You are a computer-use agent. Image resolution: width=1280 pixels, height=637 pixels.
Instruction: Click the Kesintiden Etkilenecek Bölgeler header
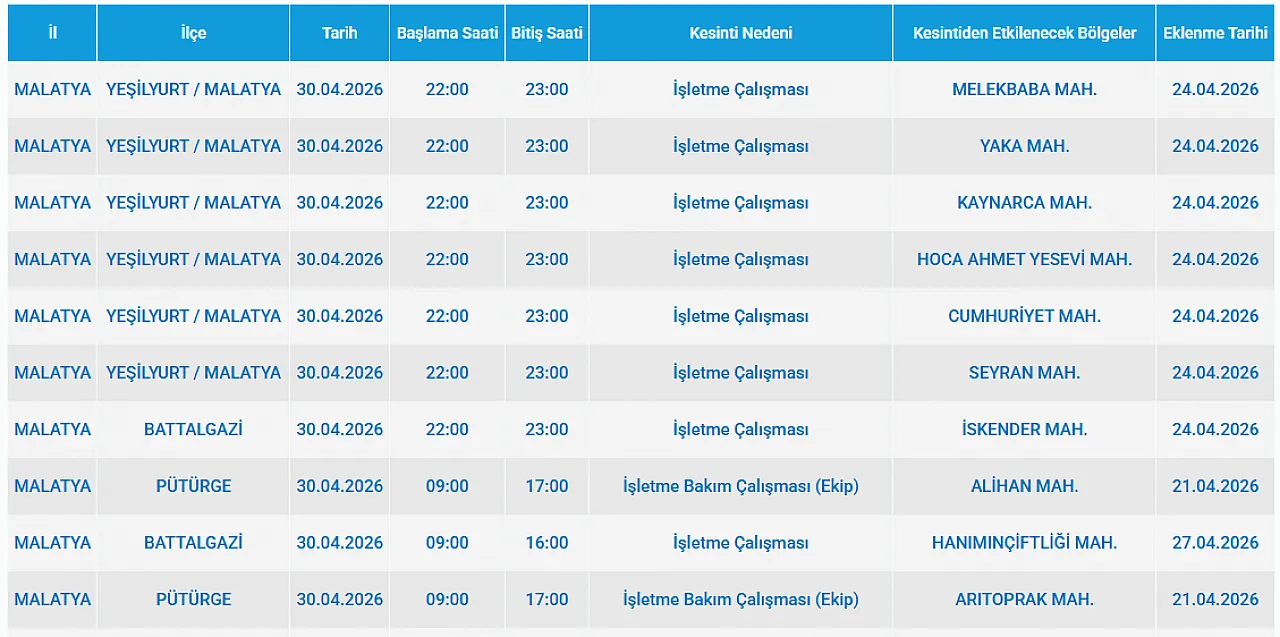pyautogui.click(x=1024, y=33)
